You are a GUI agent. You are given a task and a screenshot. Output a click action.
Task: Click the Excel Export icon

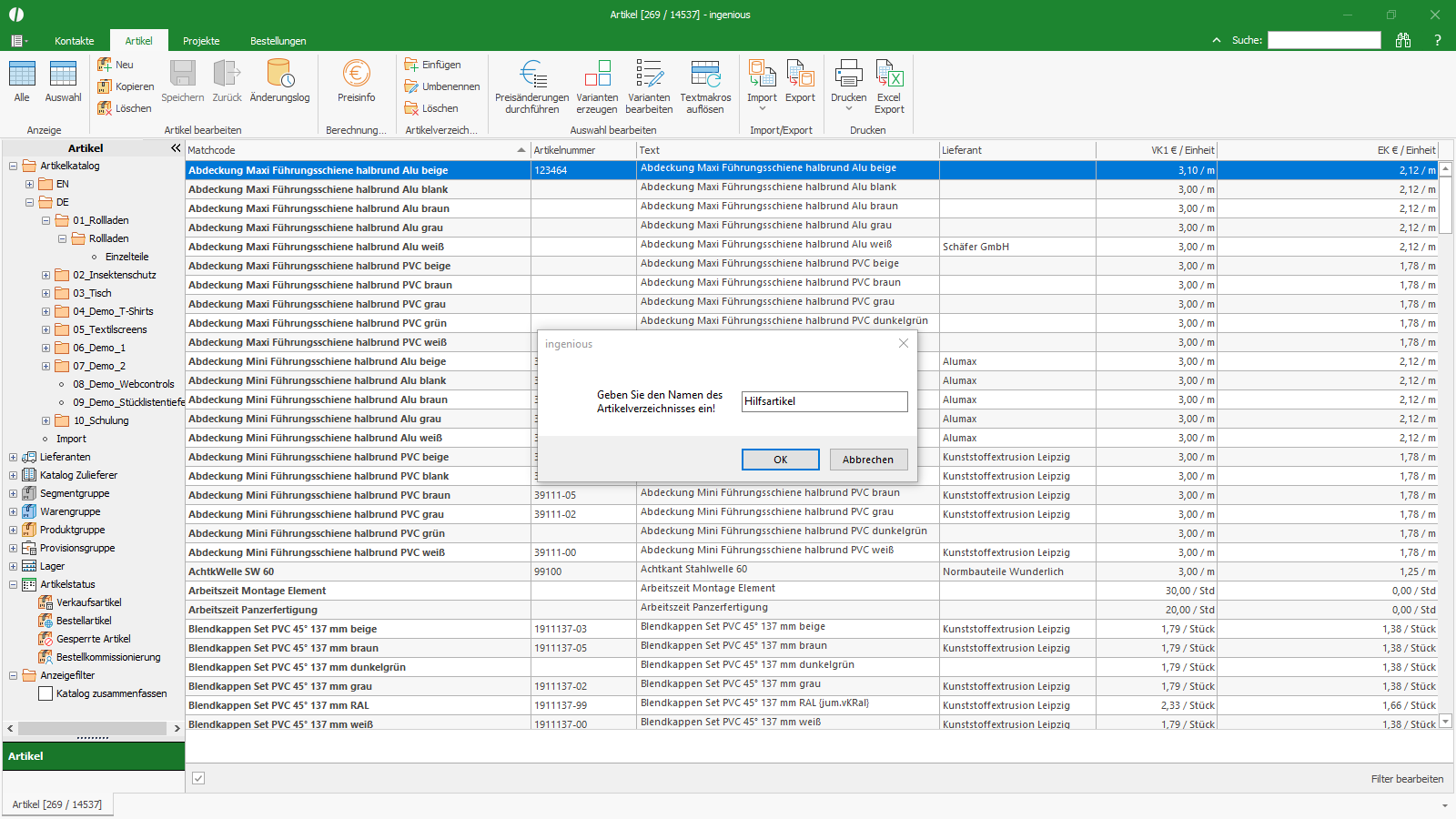(x=889, y=74)
